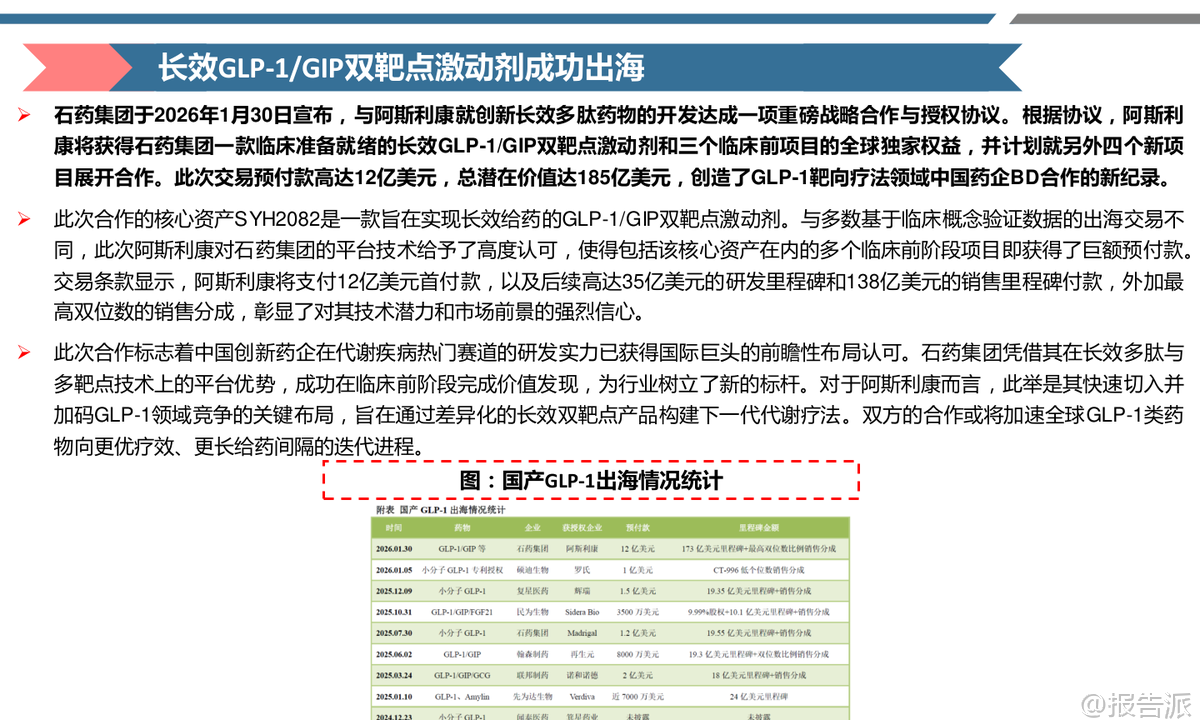
Task: Click the 罗氏 licensee cell
Action: click(581, 570)
